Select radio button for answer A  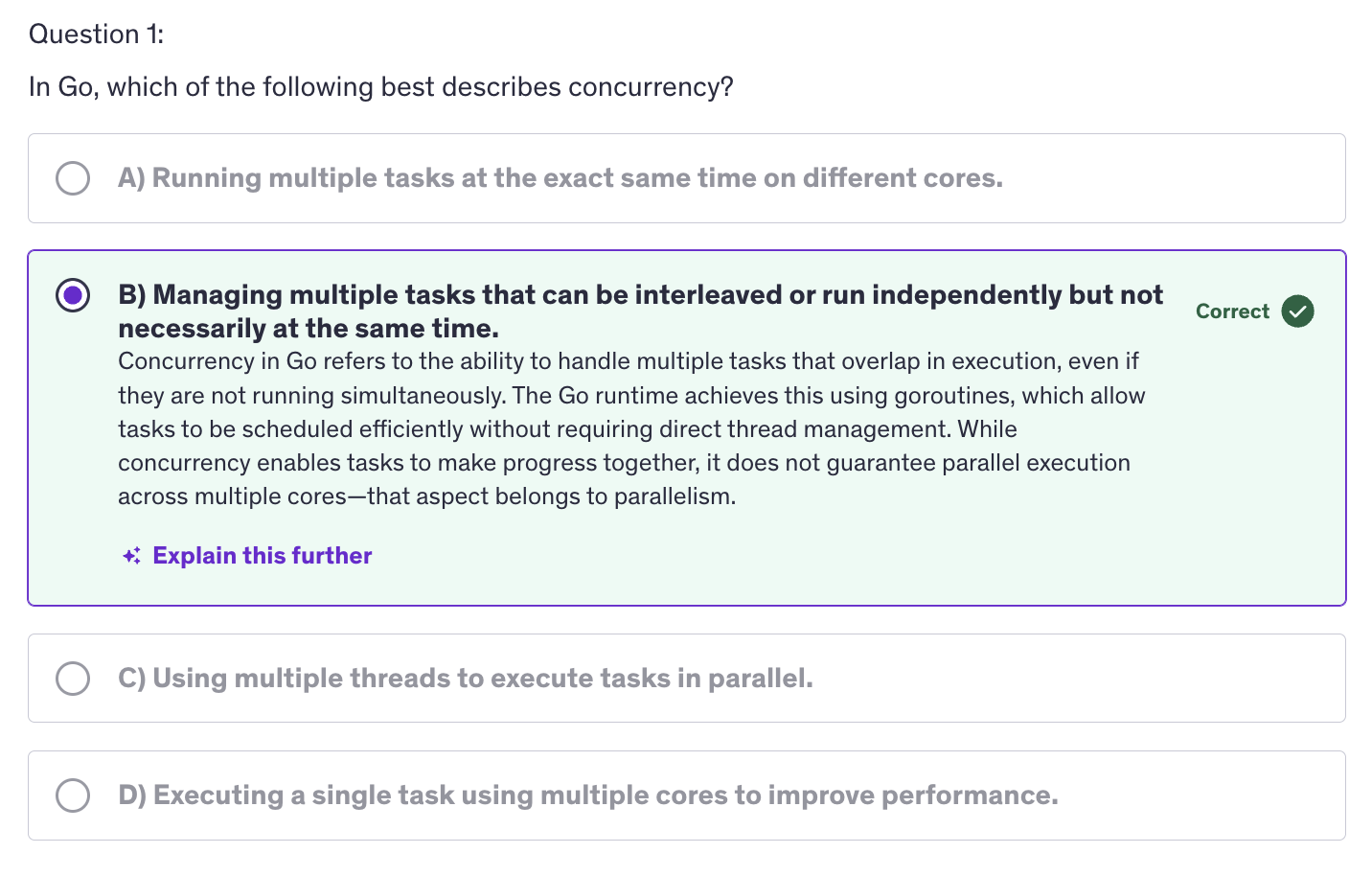pyautogui.click(x=73, y=178)
